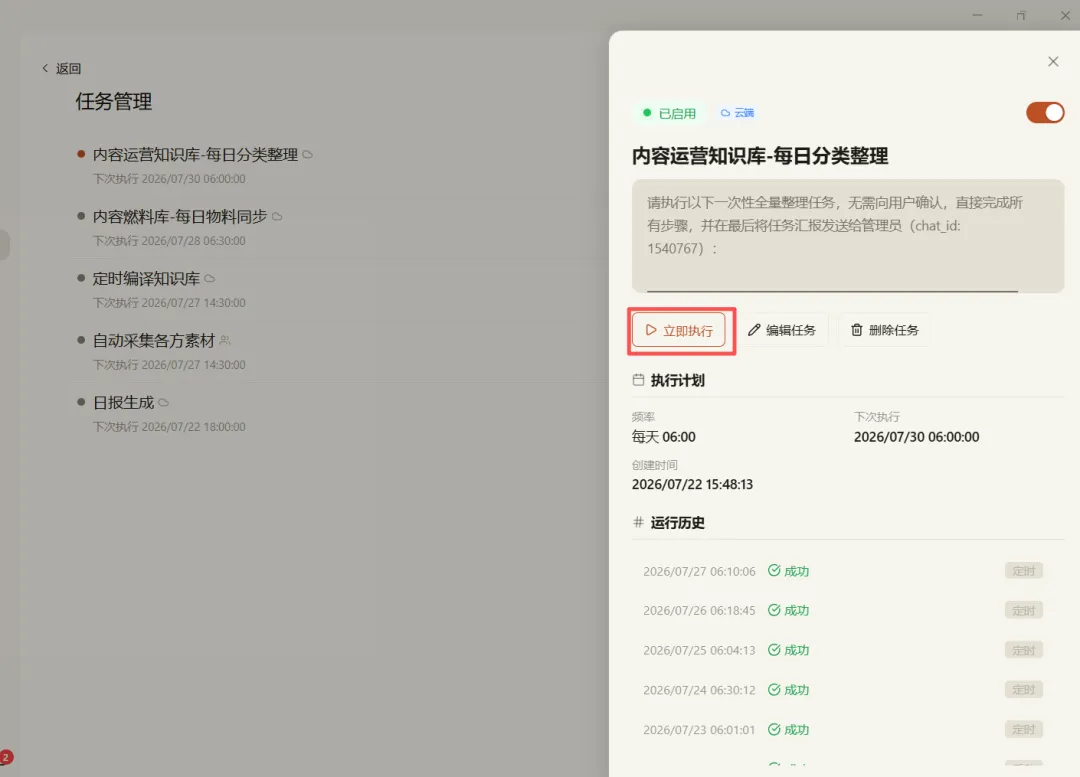Click 成功 status for 07/27 run

[x=789, y=570]
